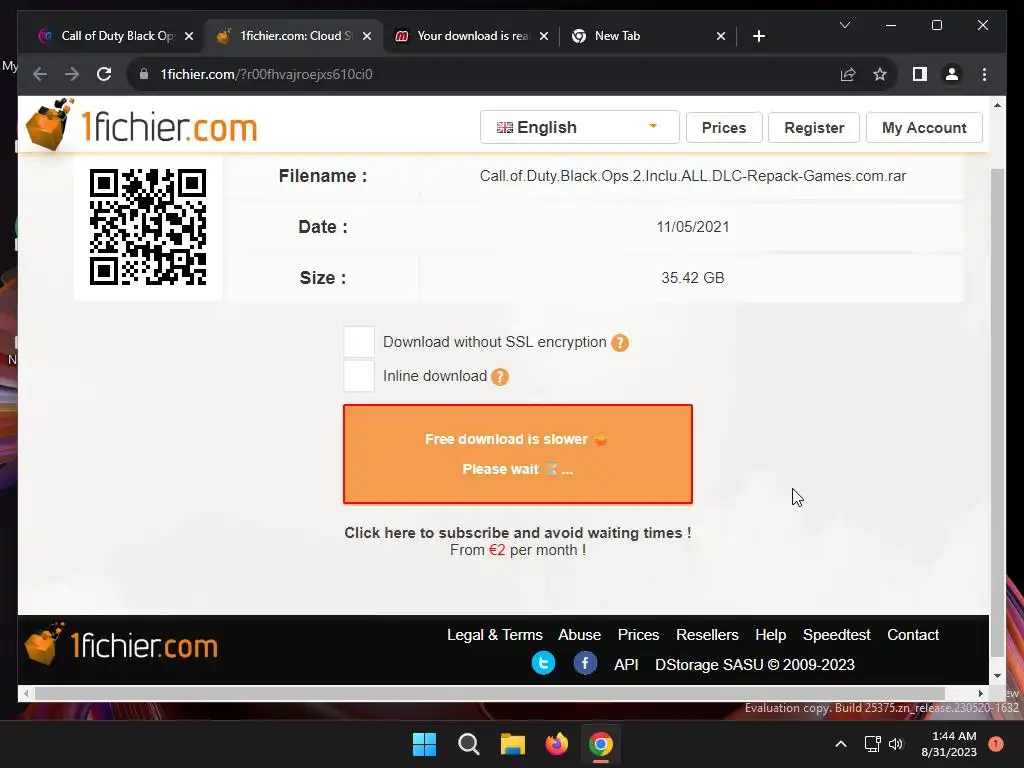
Task: Open the network tray icon
Action: (872, 744)
